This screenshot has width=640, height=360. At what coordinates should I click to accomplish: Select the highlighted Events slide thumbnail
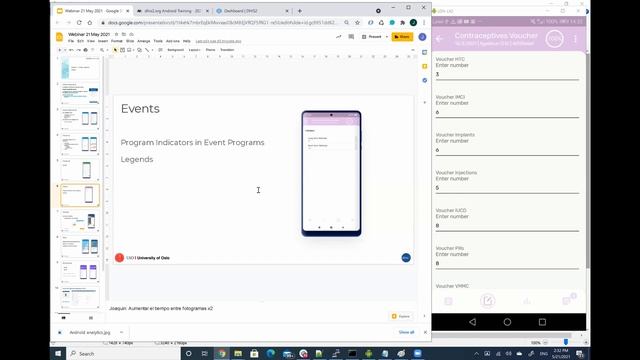coord(80,195)
